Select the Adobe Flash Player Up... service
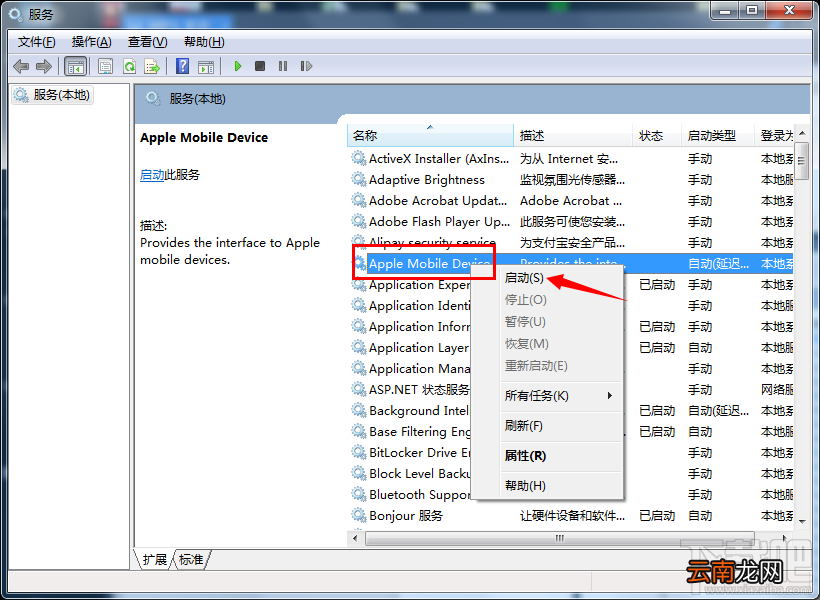This screenshot has height=600, width=820. click(572, 221)
